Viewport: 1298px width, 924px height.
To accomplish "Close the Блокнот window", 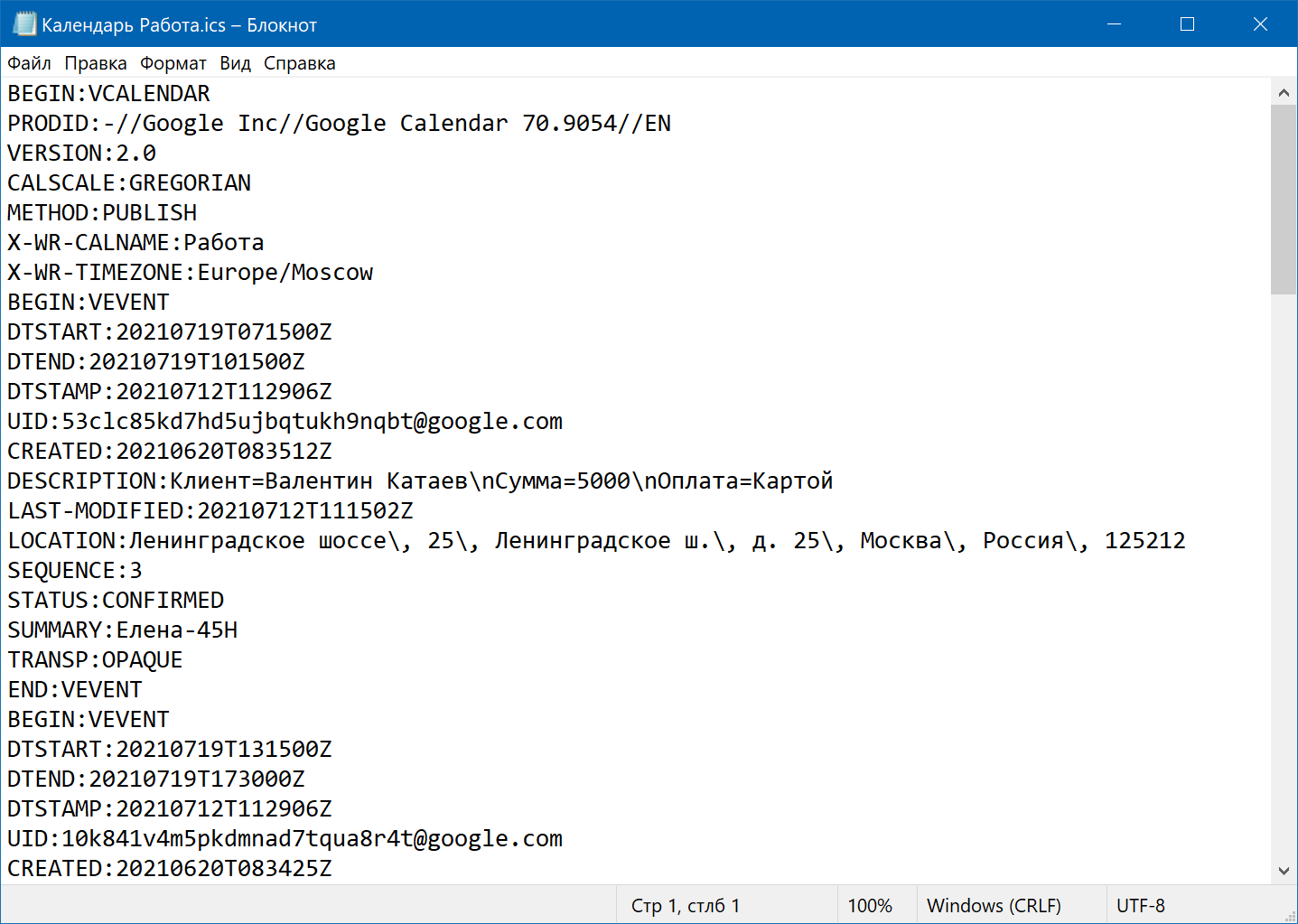I will (1260, 23).
